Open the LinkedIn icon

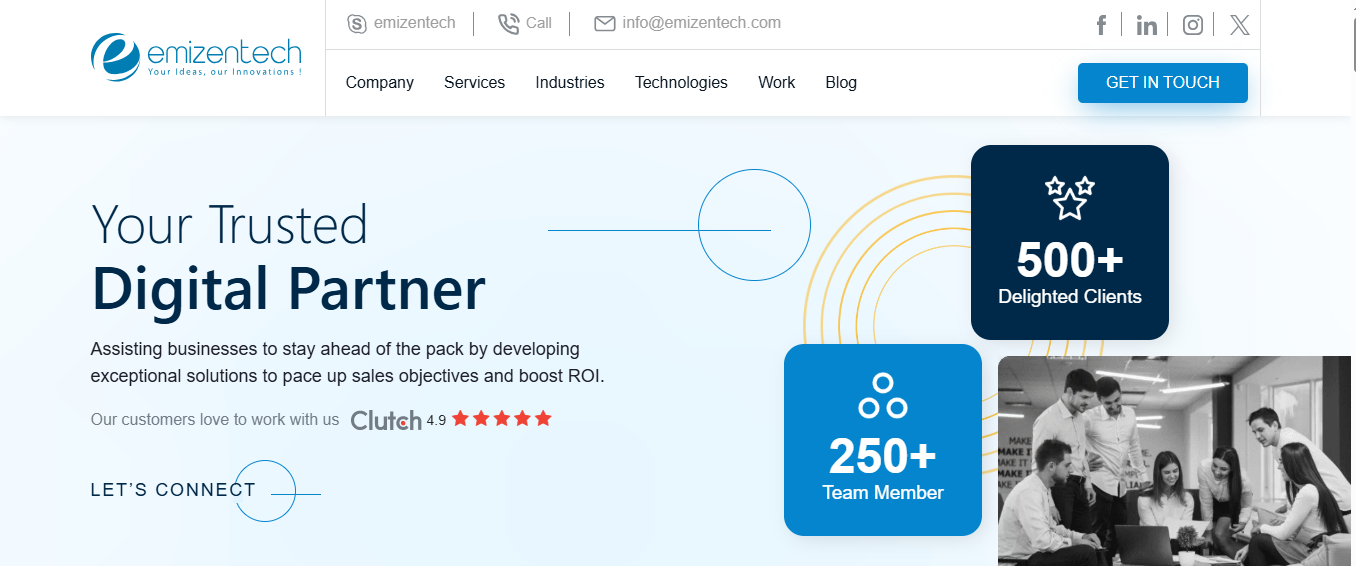pos(1147,25)
